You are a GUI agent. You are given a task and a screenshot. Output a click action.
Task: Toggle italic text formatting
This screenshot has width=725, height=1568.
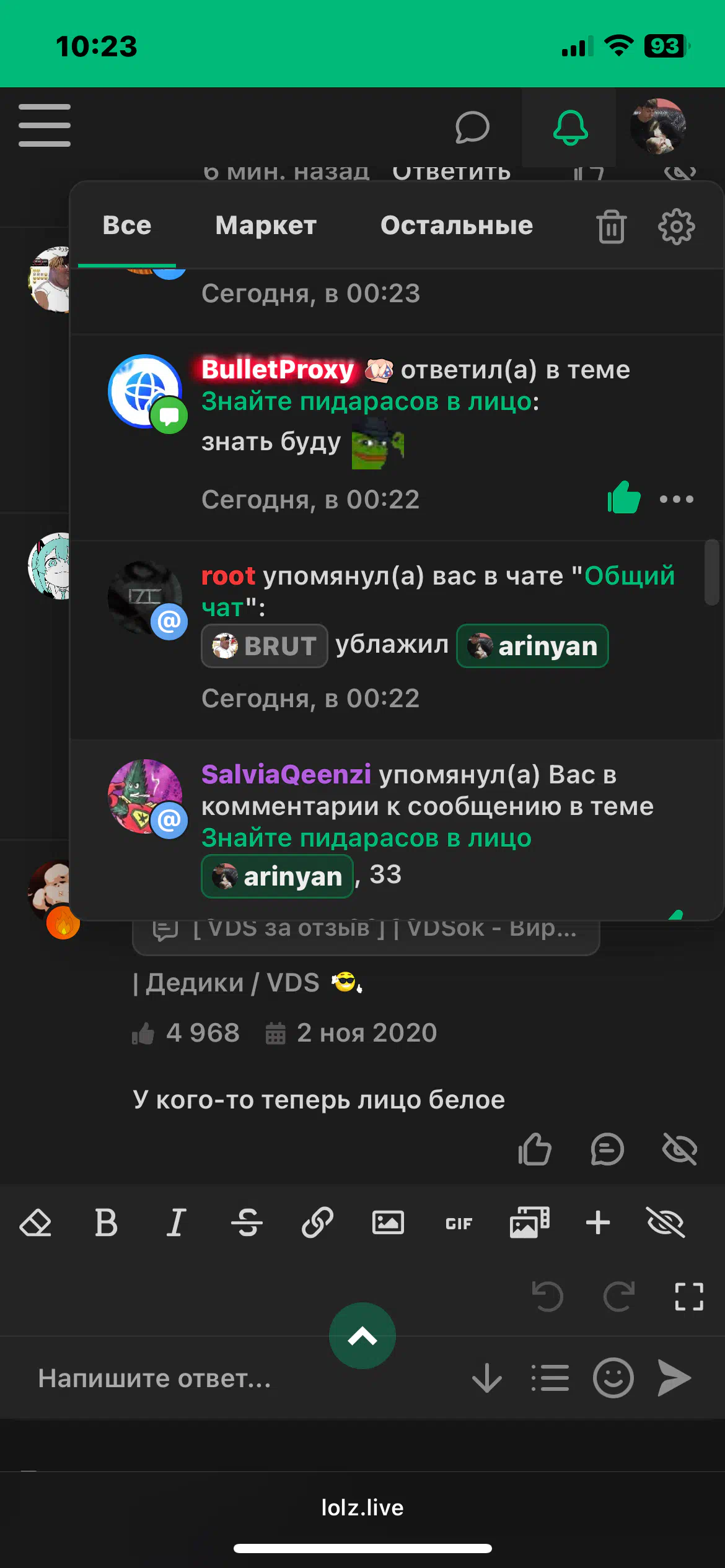(177, 1222)
